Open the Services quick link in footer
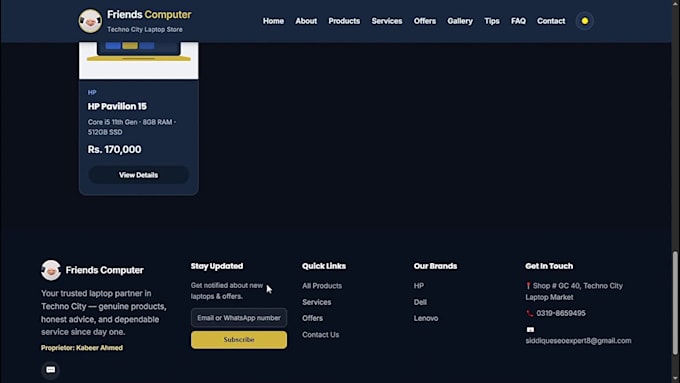Viewport: 680px width, 383px height. tap(317, 302)
